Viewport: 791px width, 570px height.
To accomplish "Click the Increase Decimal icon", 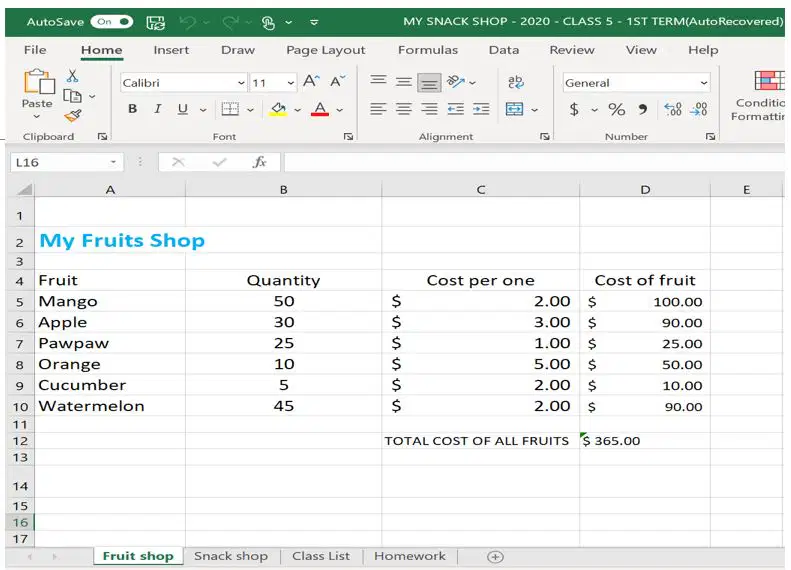I will point(673,109).
